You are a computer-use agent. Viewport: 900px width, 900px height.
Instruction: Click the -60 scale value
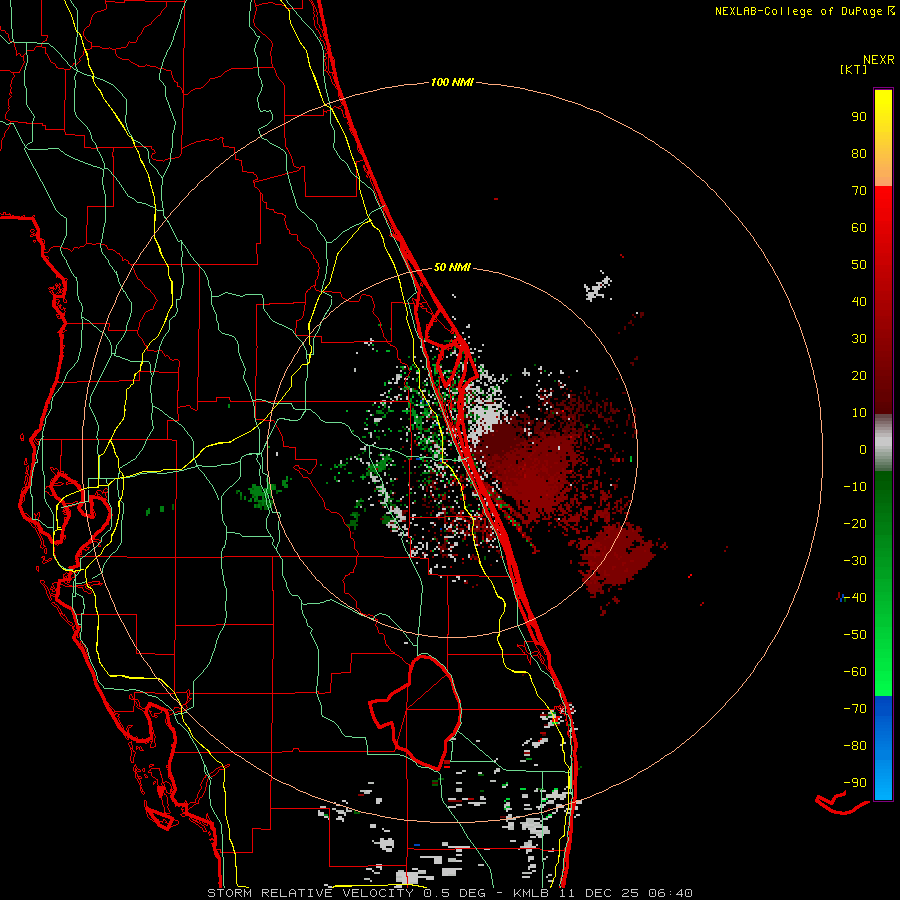point(855,672)
